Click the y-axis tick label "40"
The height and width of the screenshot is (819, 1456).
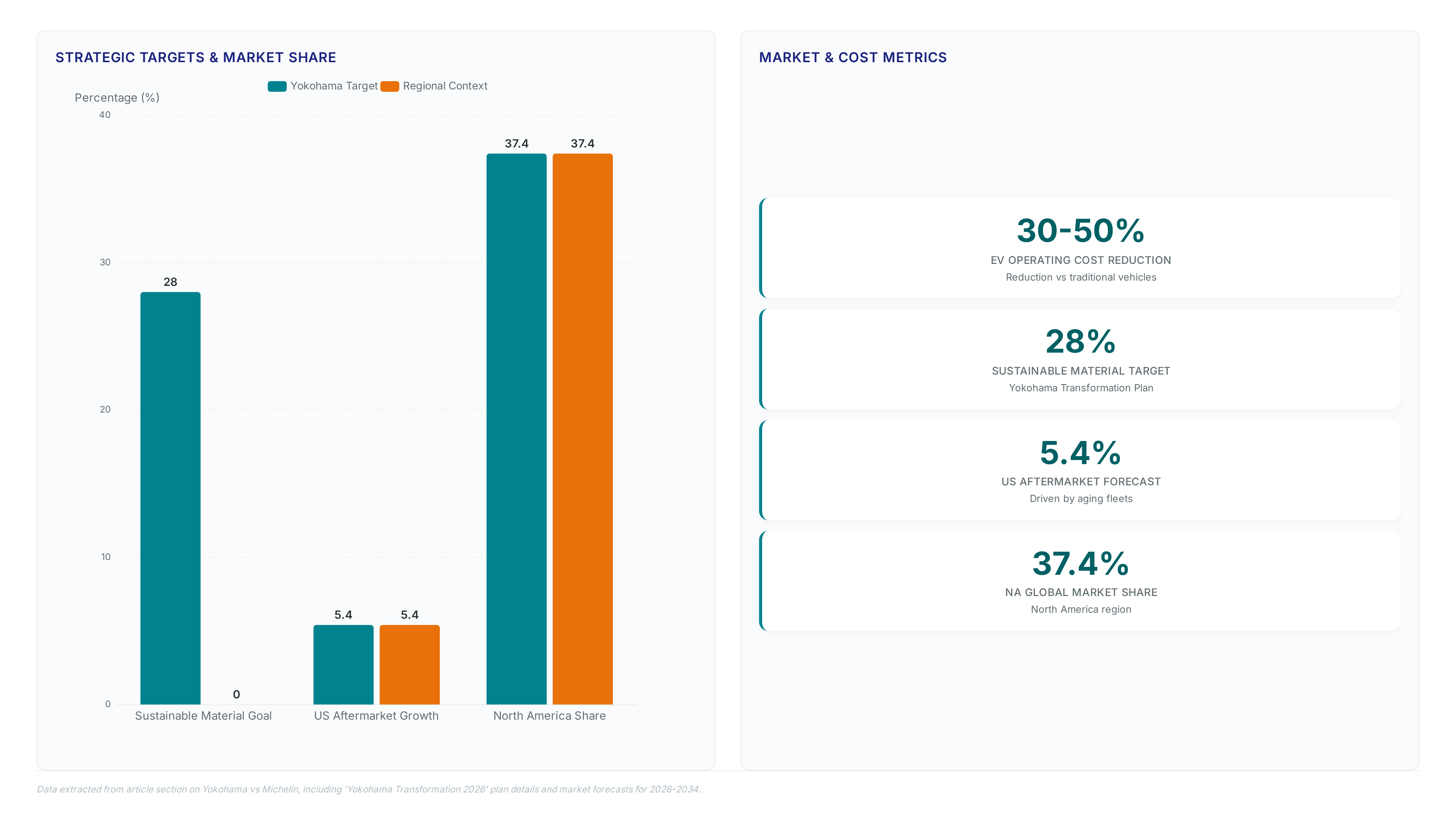click(105, 115)
